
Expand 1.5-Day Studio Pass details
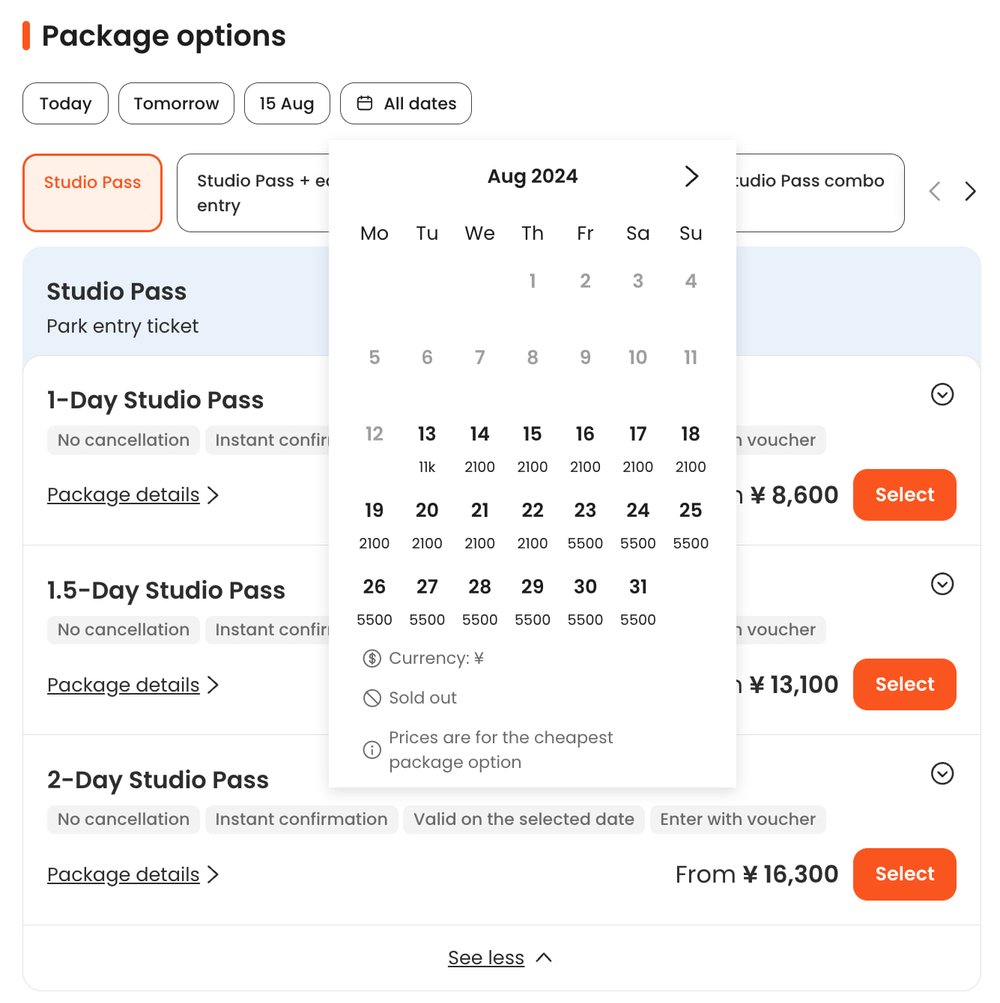pos(942,584)
